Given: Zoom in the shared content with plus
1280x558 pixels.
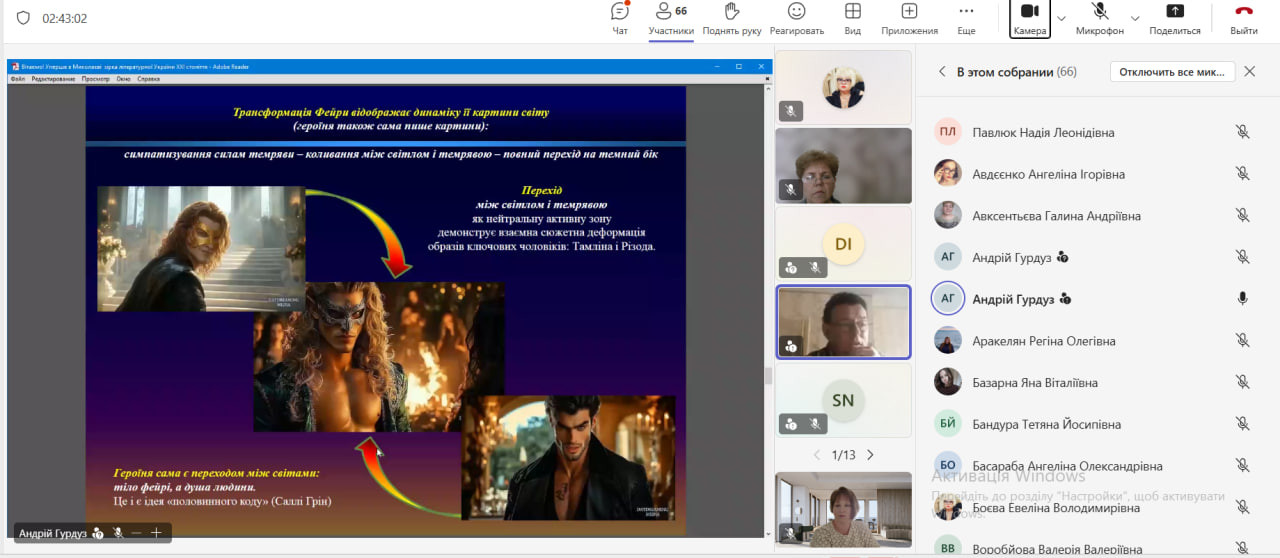Looking at the screenshot, I should (156, 533).
